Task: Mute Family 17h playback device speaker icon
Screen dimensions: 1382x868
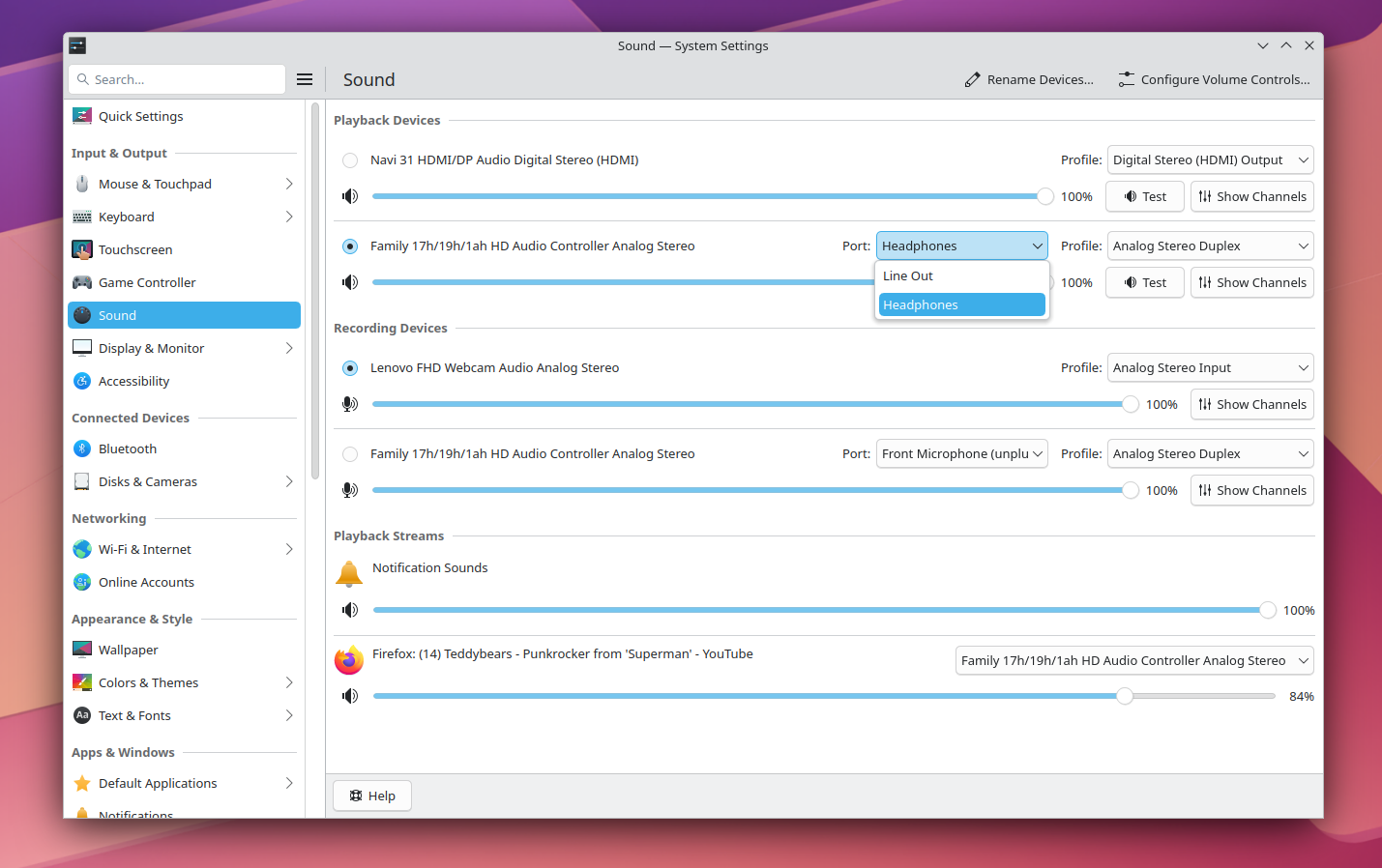Action: click(350, 282)
